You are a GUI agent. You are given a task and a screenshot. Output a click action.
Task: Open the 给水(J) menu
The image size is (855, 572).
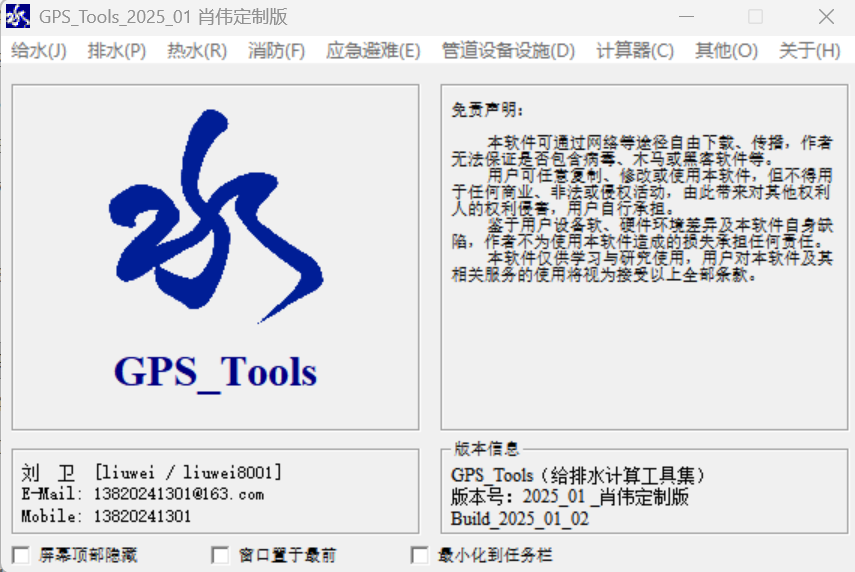pos(39,51)
